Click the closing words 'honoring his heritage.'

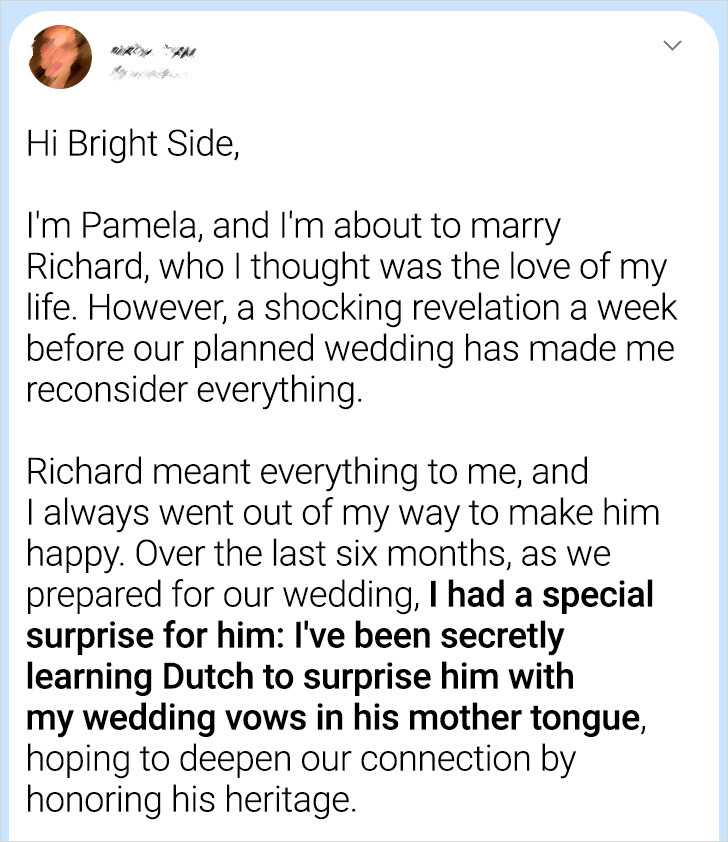[192, 800]
